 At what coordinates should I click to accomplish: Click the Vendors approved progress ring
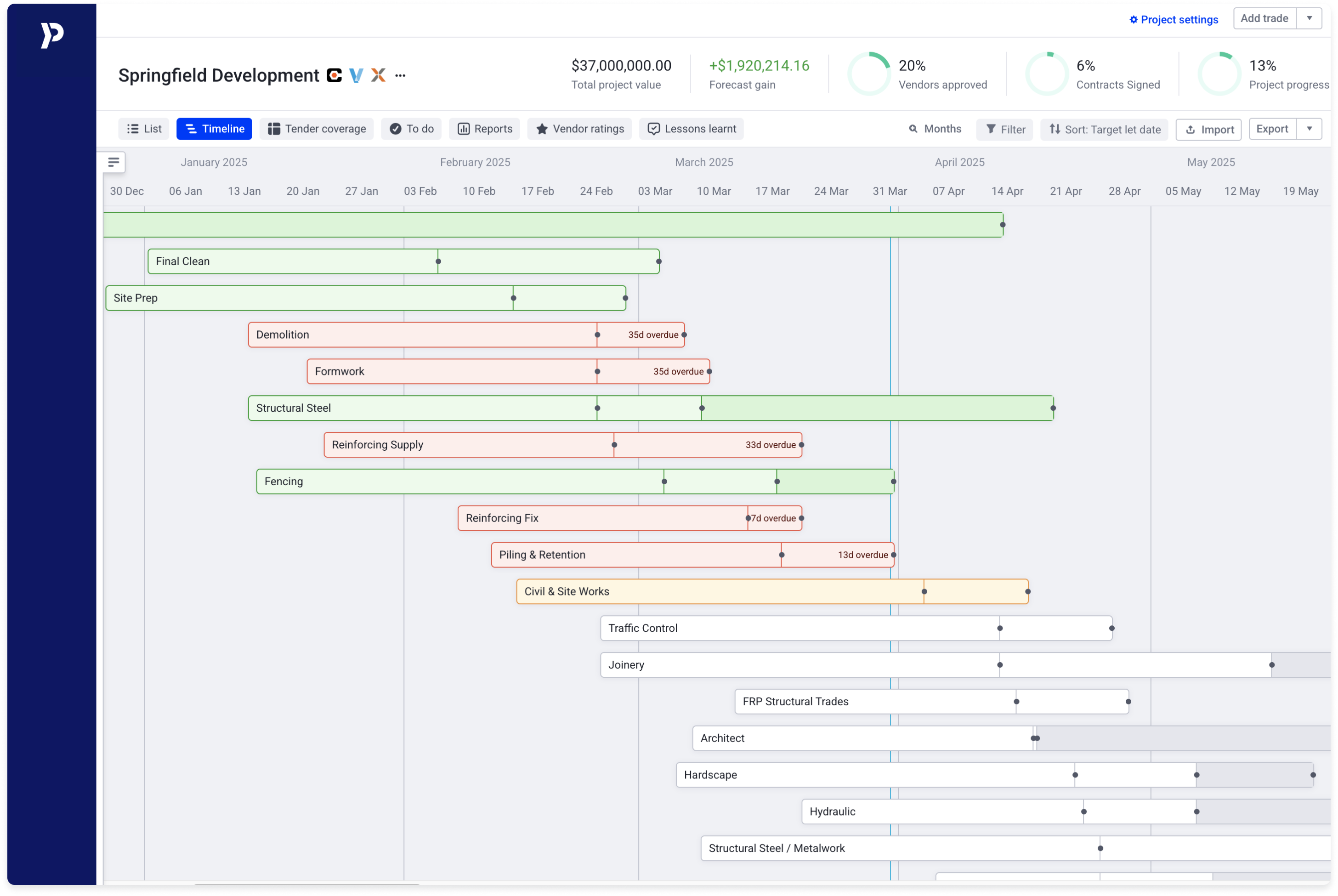[869, 74]
